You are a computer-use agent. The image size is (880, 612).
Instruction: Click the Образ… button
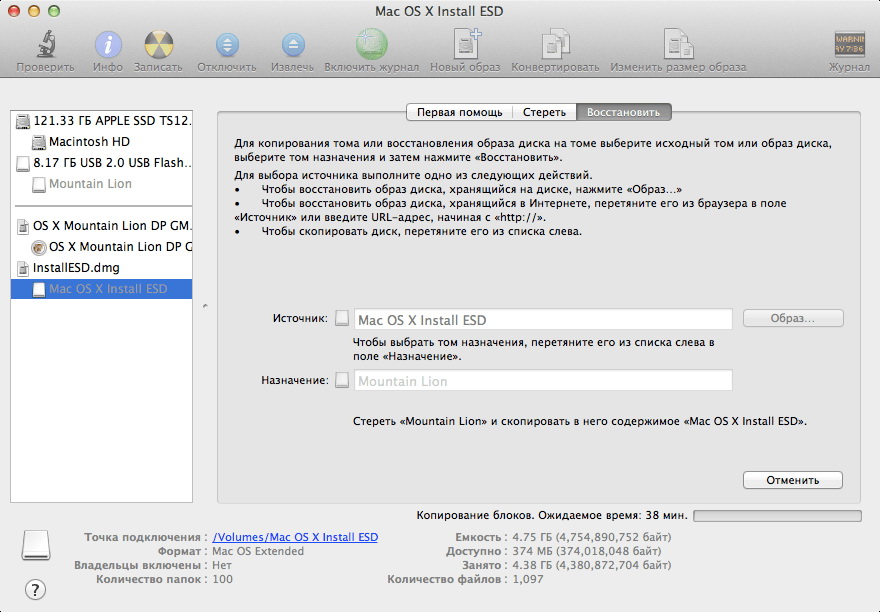[793, 318]
